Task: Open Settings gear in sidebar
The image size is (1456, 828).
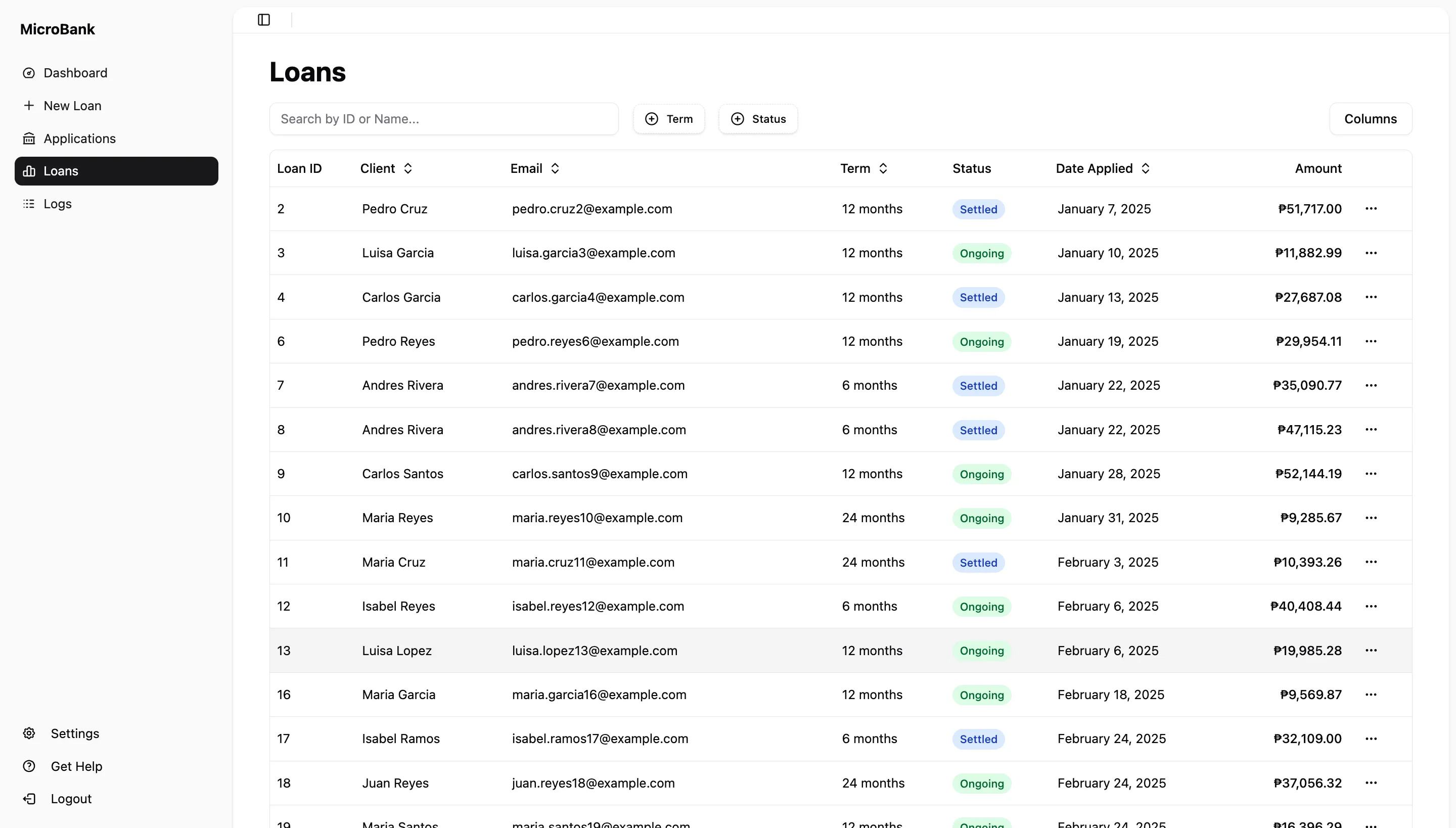Action: (29, 733)
